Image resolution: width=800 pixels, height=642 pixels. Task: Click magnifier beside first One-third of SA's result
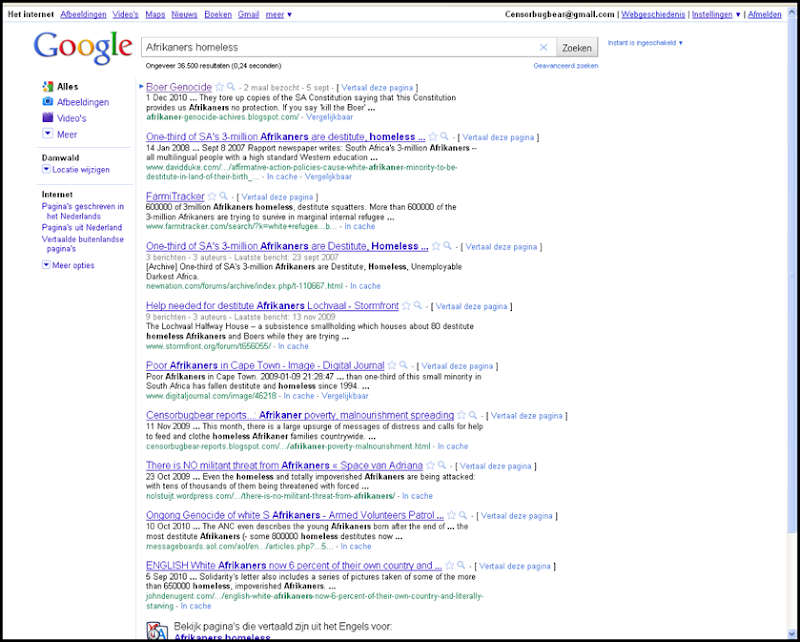pos(444,136)
